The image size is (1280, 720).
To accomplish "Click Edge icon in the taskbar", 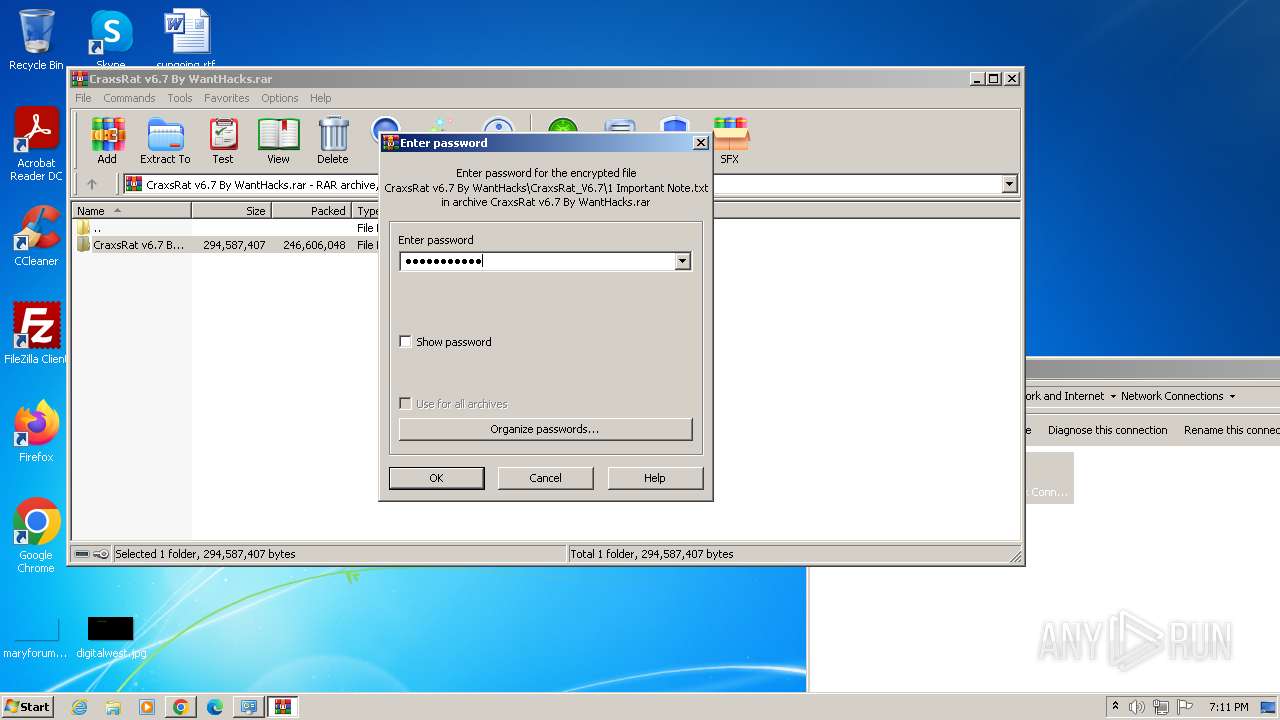I will (x=215, y=707).
